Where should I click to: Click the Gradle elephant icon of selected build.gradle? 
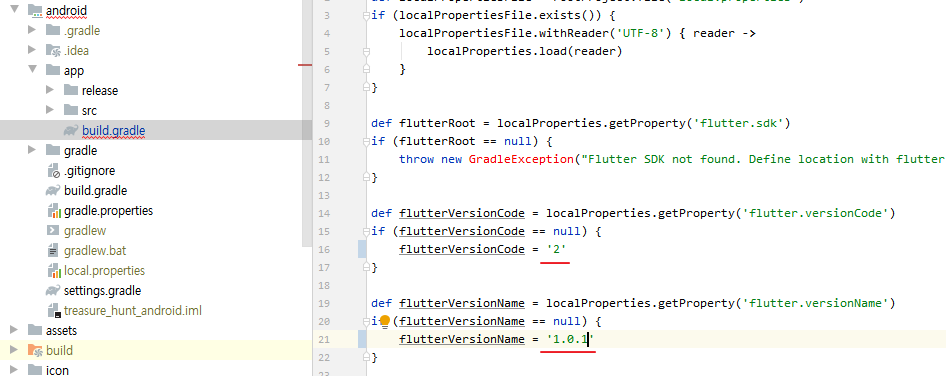pos(71,130)
